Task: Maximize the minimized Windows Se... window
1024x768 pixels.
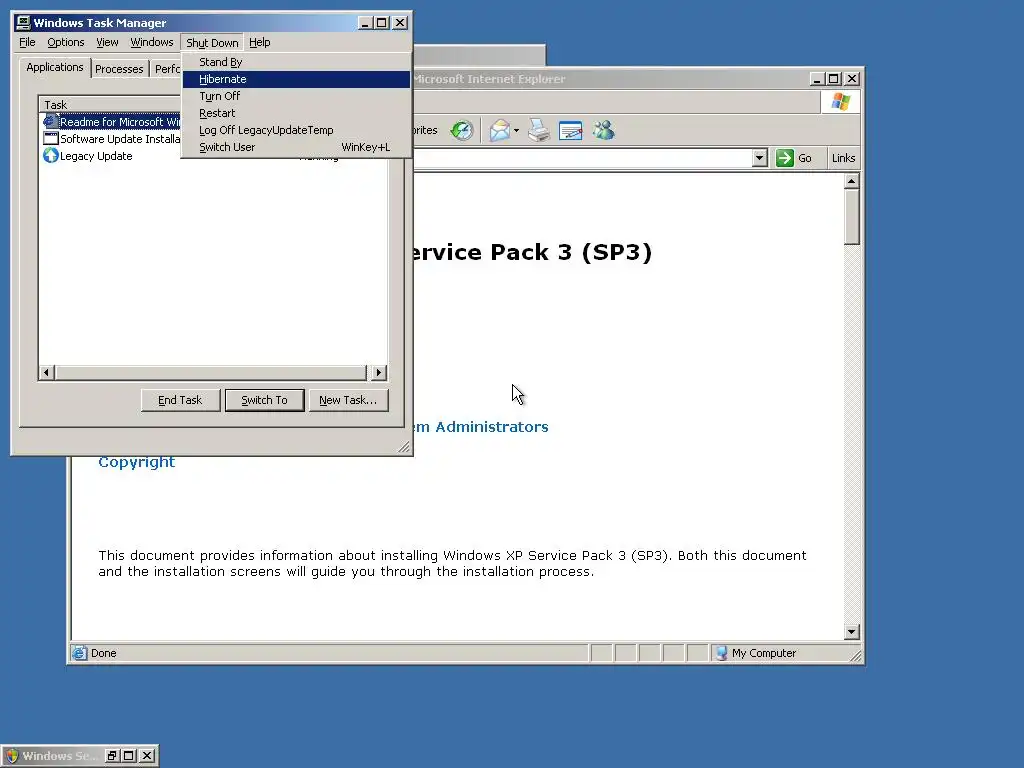Action: [x=129, y=756]
